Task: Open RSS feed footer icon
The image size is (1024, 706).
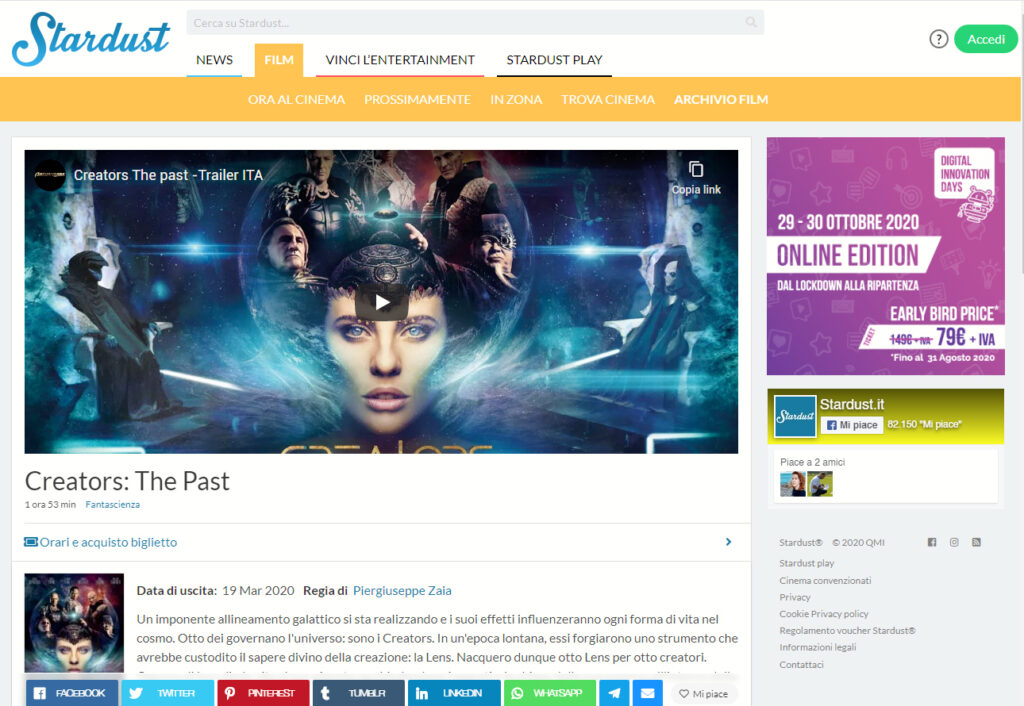Action: pos(976,542)
